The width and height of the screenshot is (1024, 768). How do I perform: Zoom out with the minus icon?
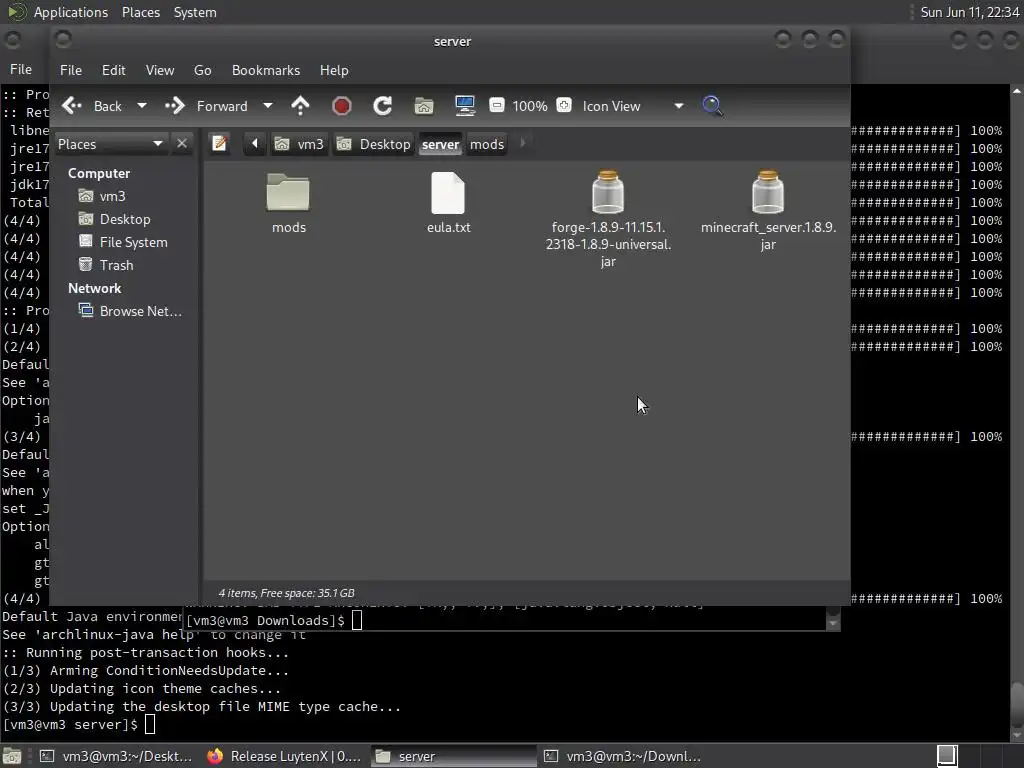(497, 105)
